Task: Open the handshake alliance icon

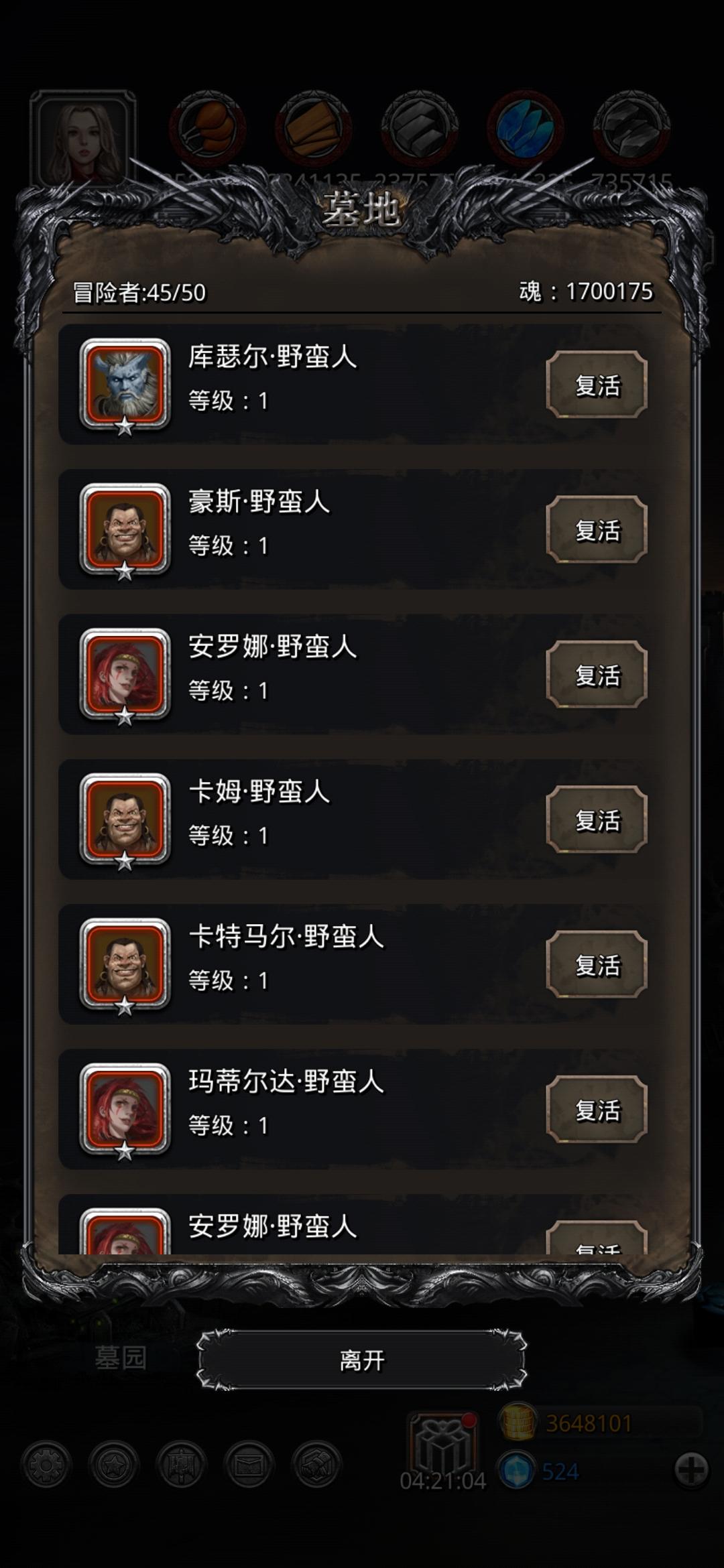Action: (317, 1465)
